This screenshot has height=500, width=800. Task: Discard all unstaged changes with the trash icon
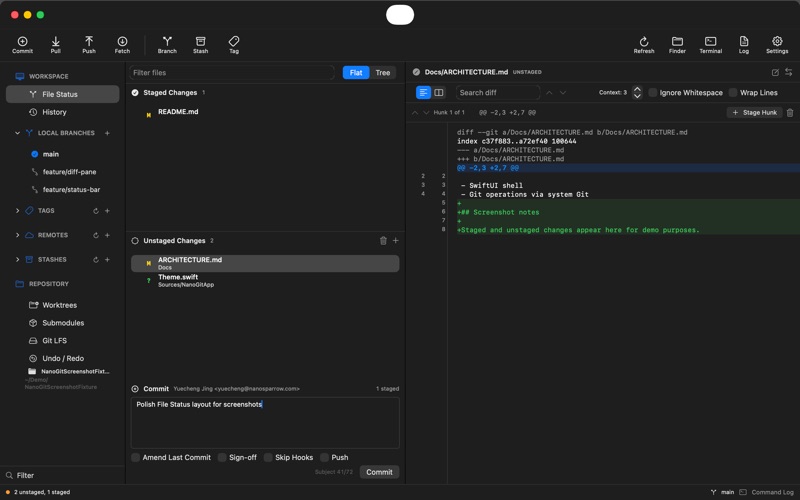[x=383, y=240]
